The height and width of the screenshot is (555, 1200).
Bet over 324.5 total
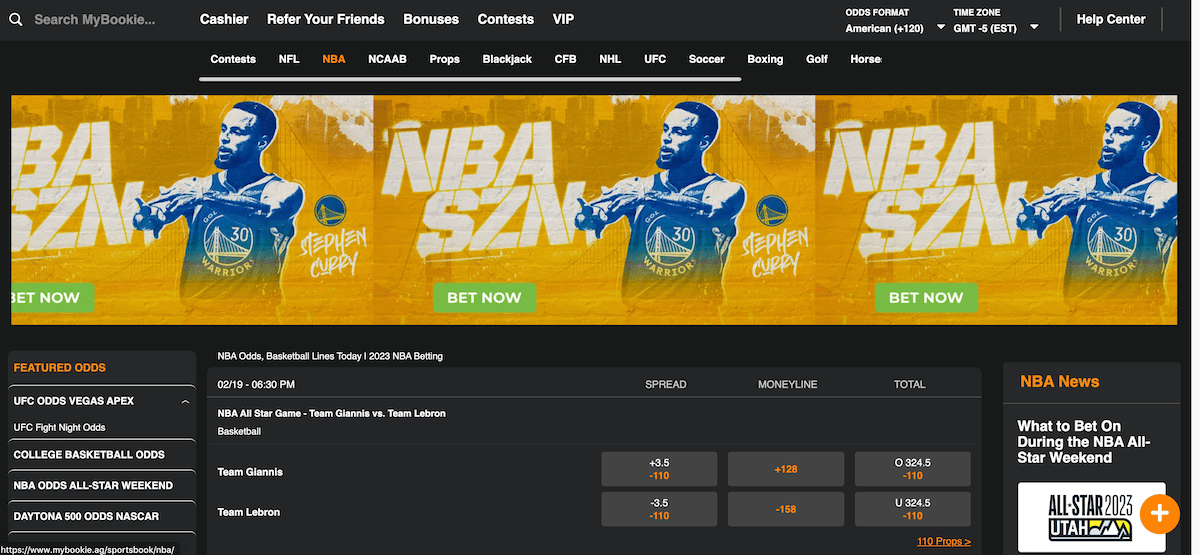tap(912, 469)
